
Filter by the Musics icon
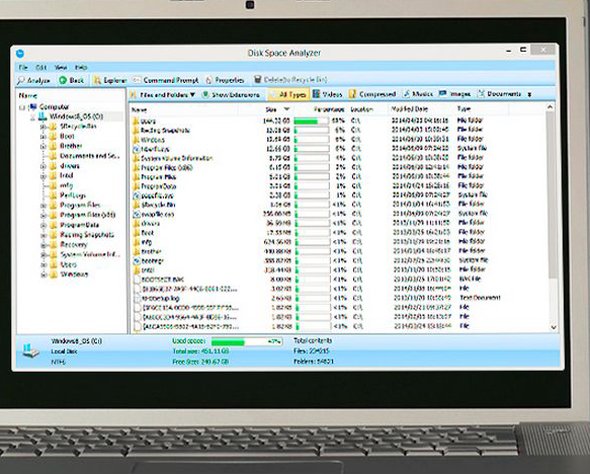pos(406,94)
